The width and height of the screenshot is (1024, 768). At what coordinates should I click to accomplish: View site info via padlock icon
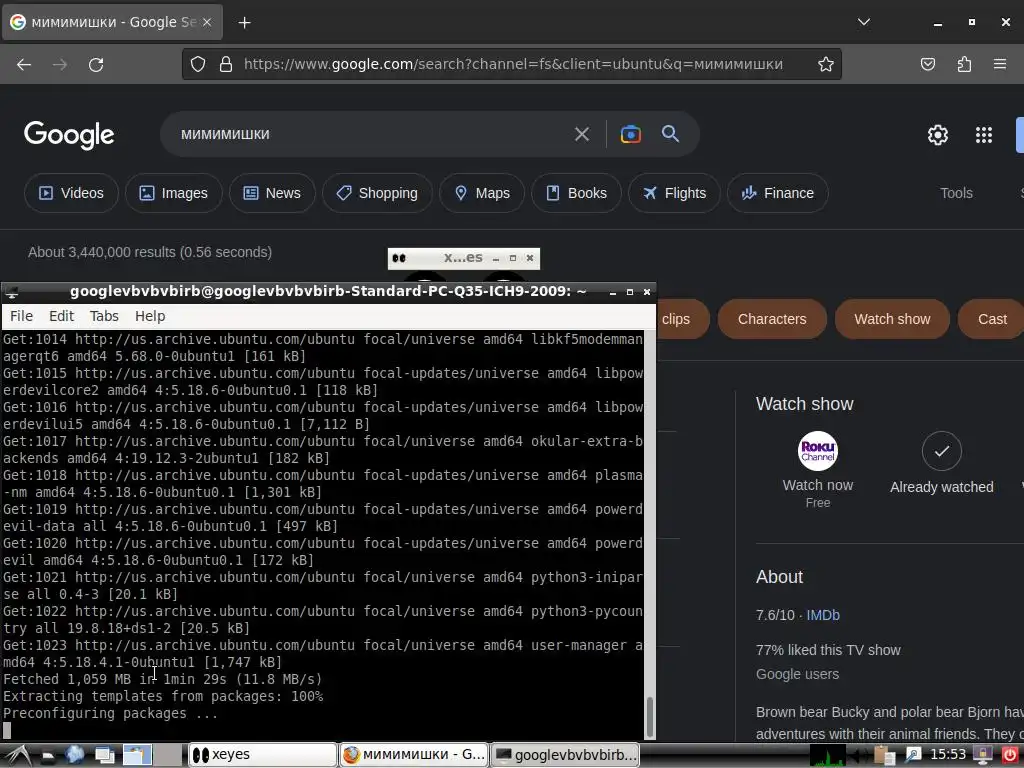point(226,64)
